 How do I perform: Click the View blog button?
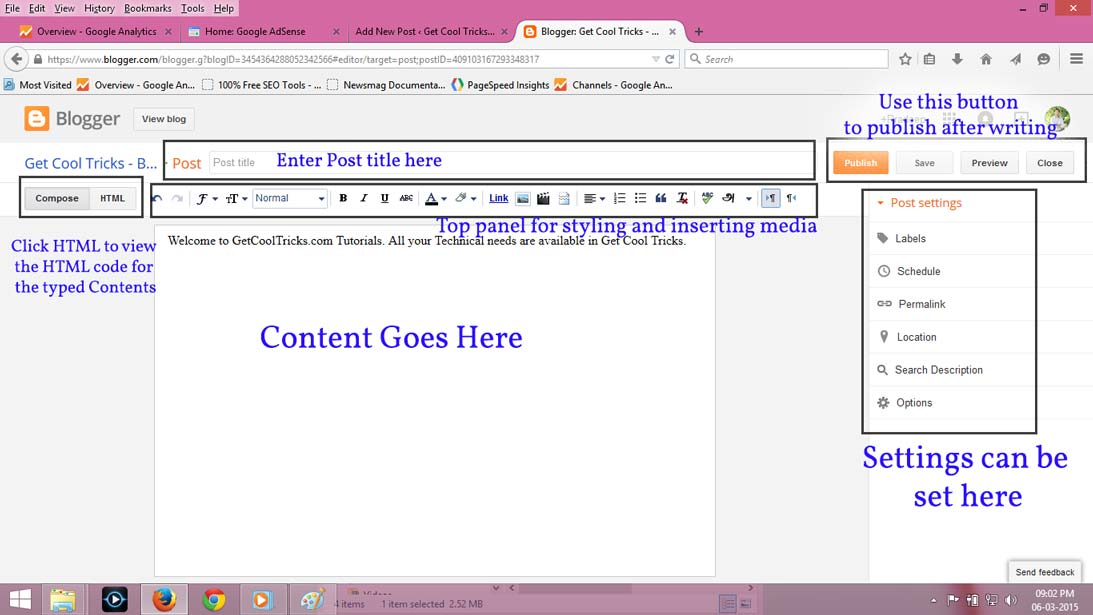(x=164, y=119)
